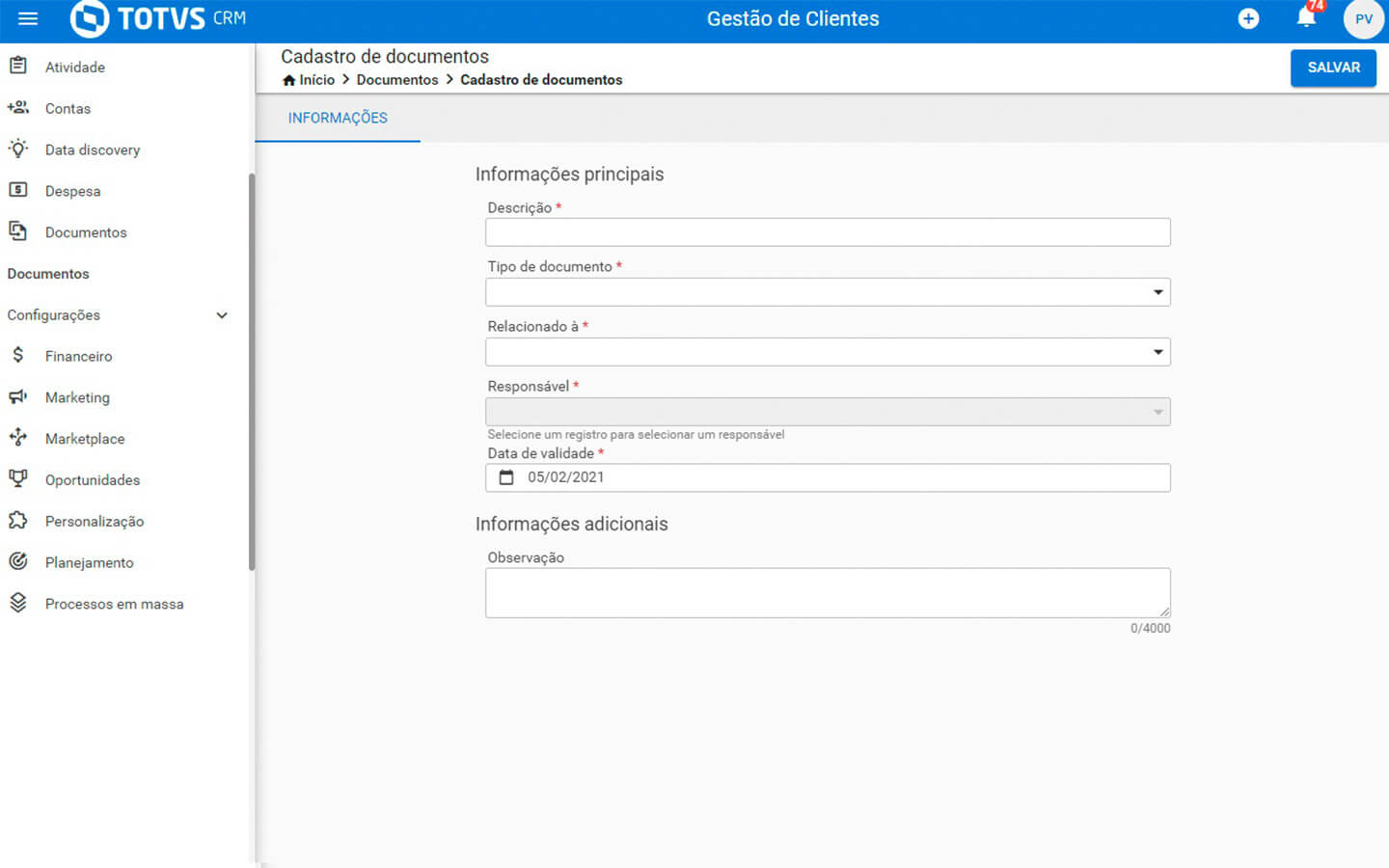Select Processos em massa menu item

pos(114,604)
